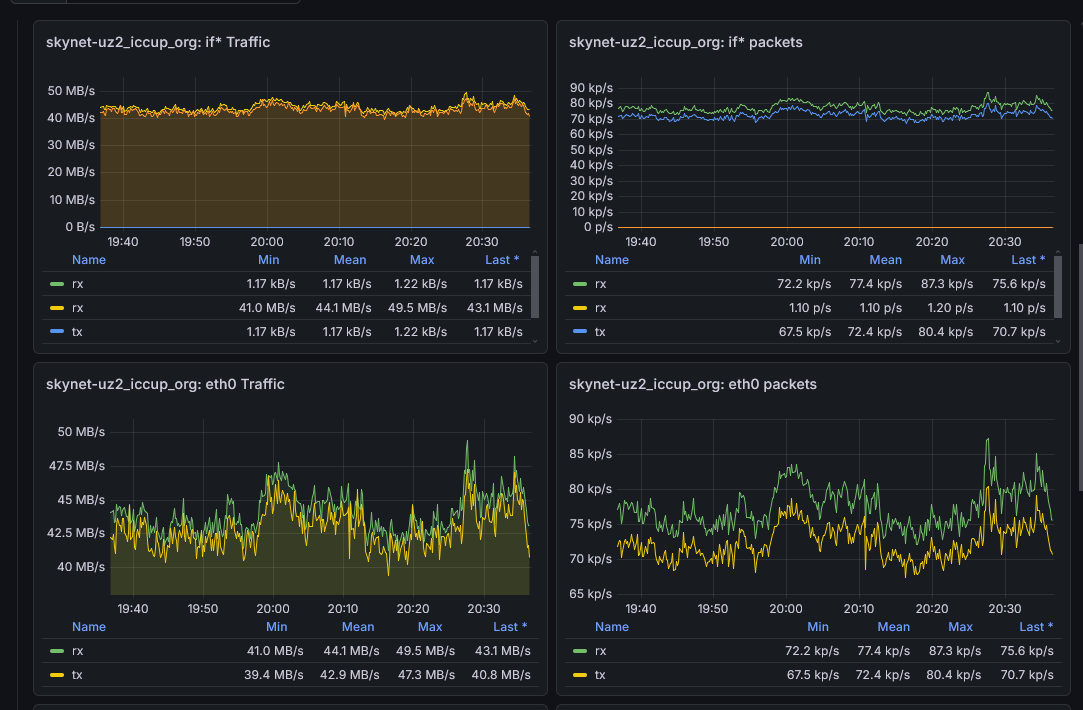Click yellow tx swatch in eth0 Traffic legend
The height and width of the screenshot is (710, 1083).
pyautogui.click(x=57, y=675)
